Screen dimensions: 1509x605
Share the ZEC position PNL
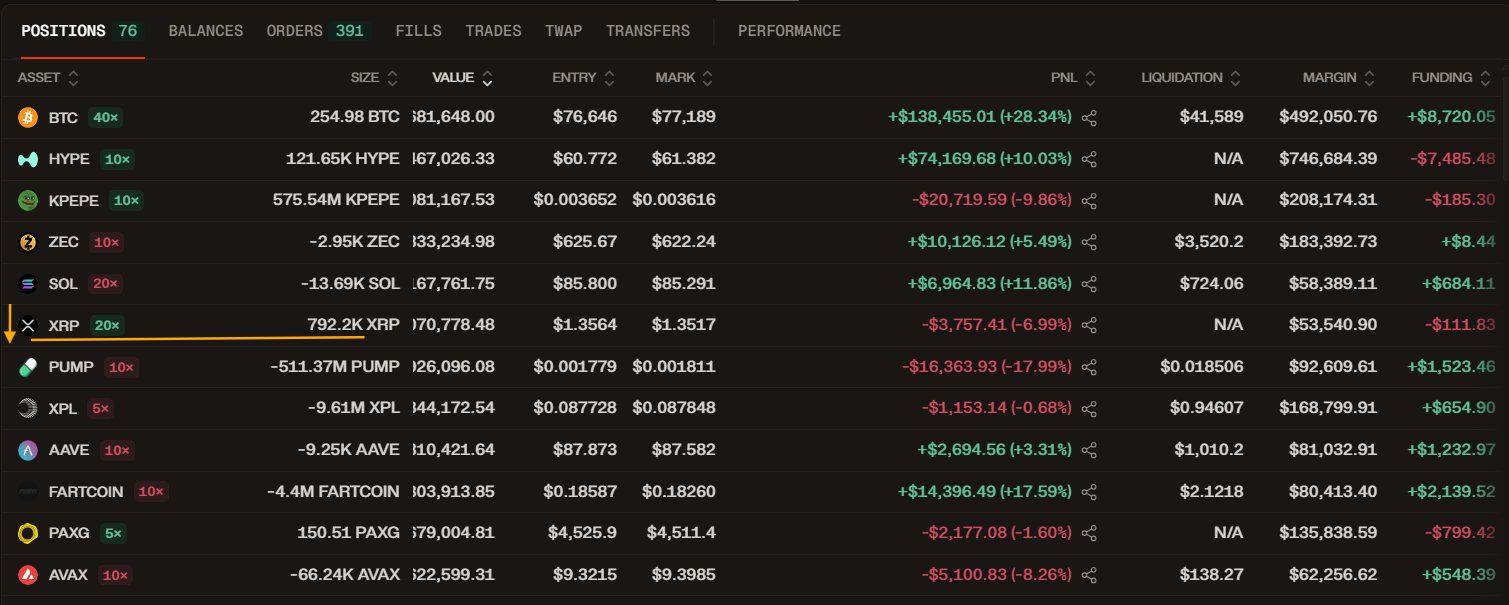pyautogui.click(x=1090, y=242)
